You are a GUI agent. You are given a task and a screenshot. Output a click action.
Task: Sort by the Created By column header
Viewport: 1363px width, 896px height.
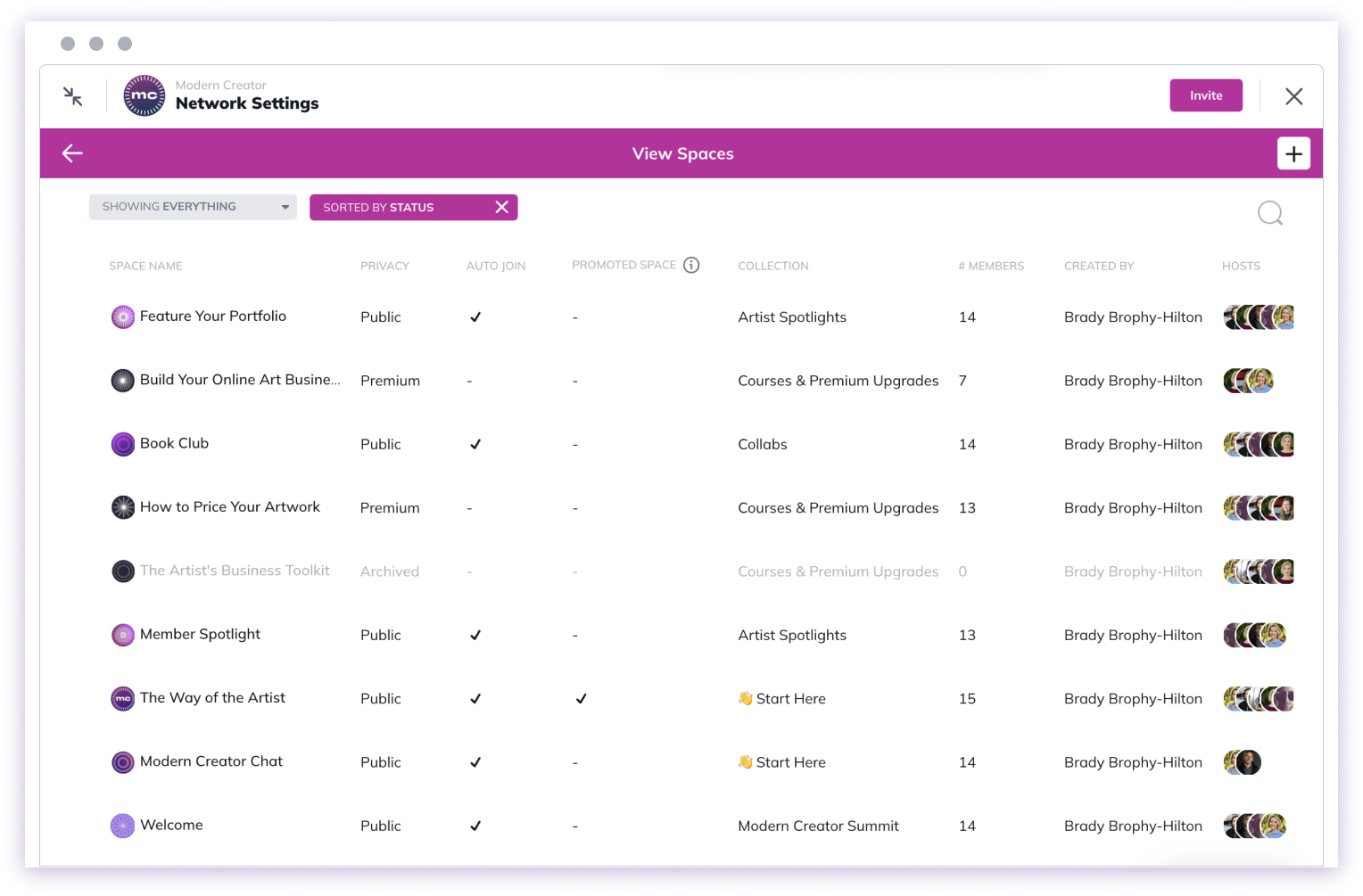point(1099,266)
